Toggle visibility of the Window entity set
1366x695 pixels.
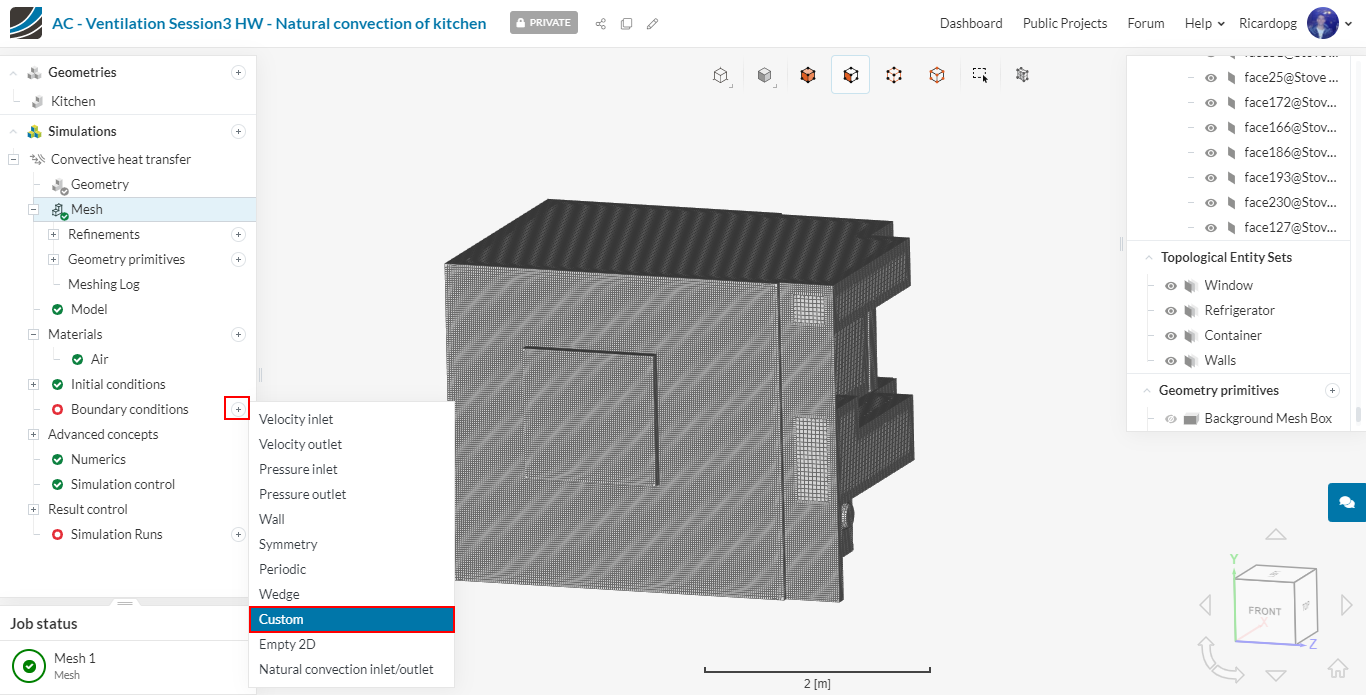(x=1170, y=285)
